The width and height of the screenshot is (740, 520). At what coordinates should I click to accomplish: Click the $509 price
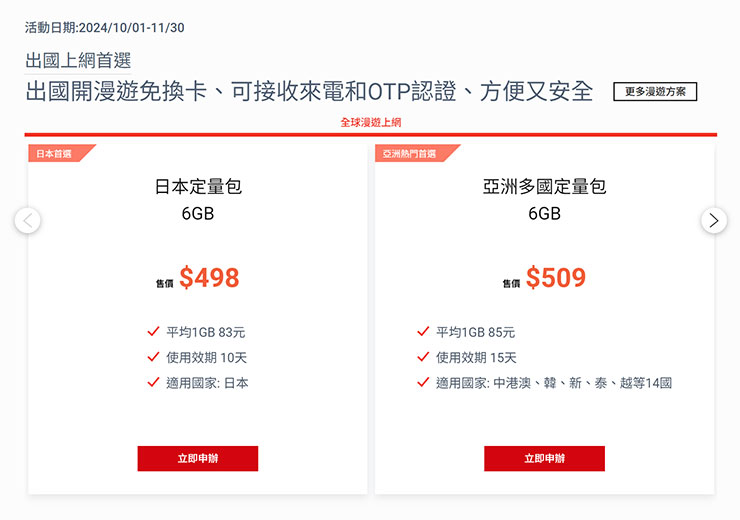[556, 278]
